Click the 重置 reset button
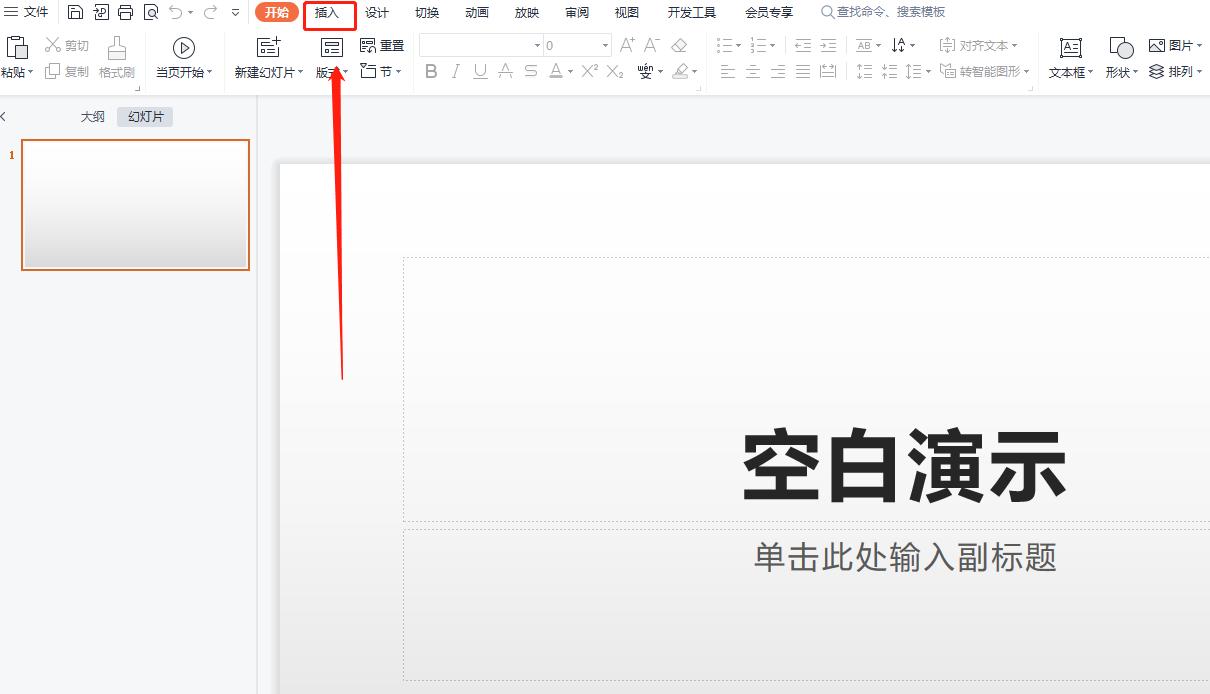The width and height of the screenshot is (1210, 694). [383, 45]
